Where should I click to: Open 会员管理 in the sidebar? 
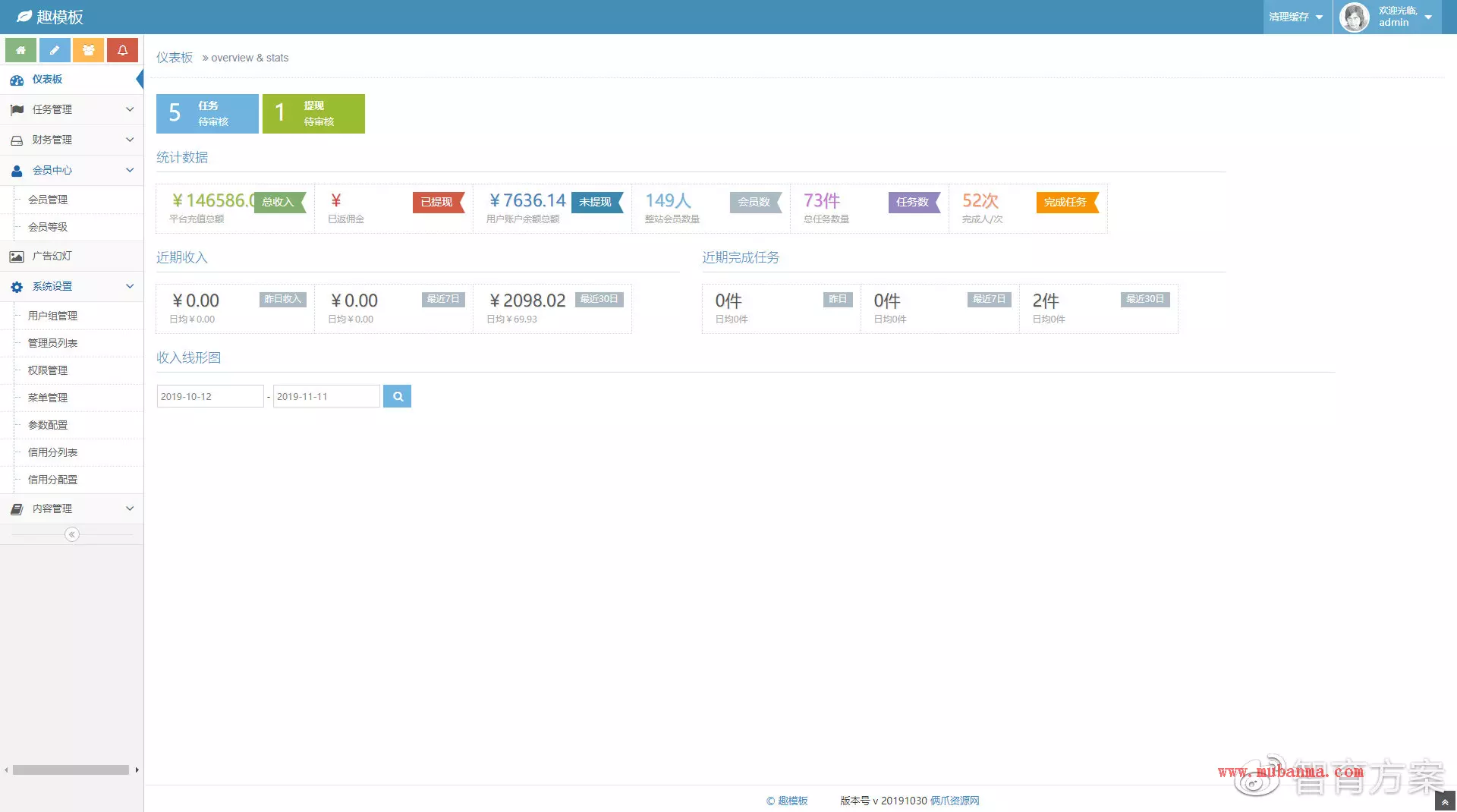point(48,200)
